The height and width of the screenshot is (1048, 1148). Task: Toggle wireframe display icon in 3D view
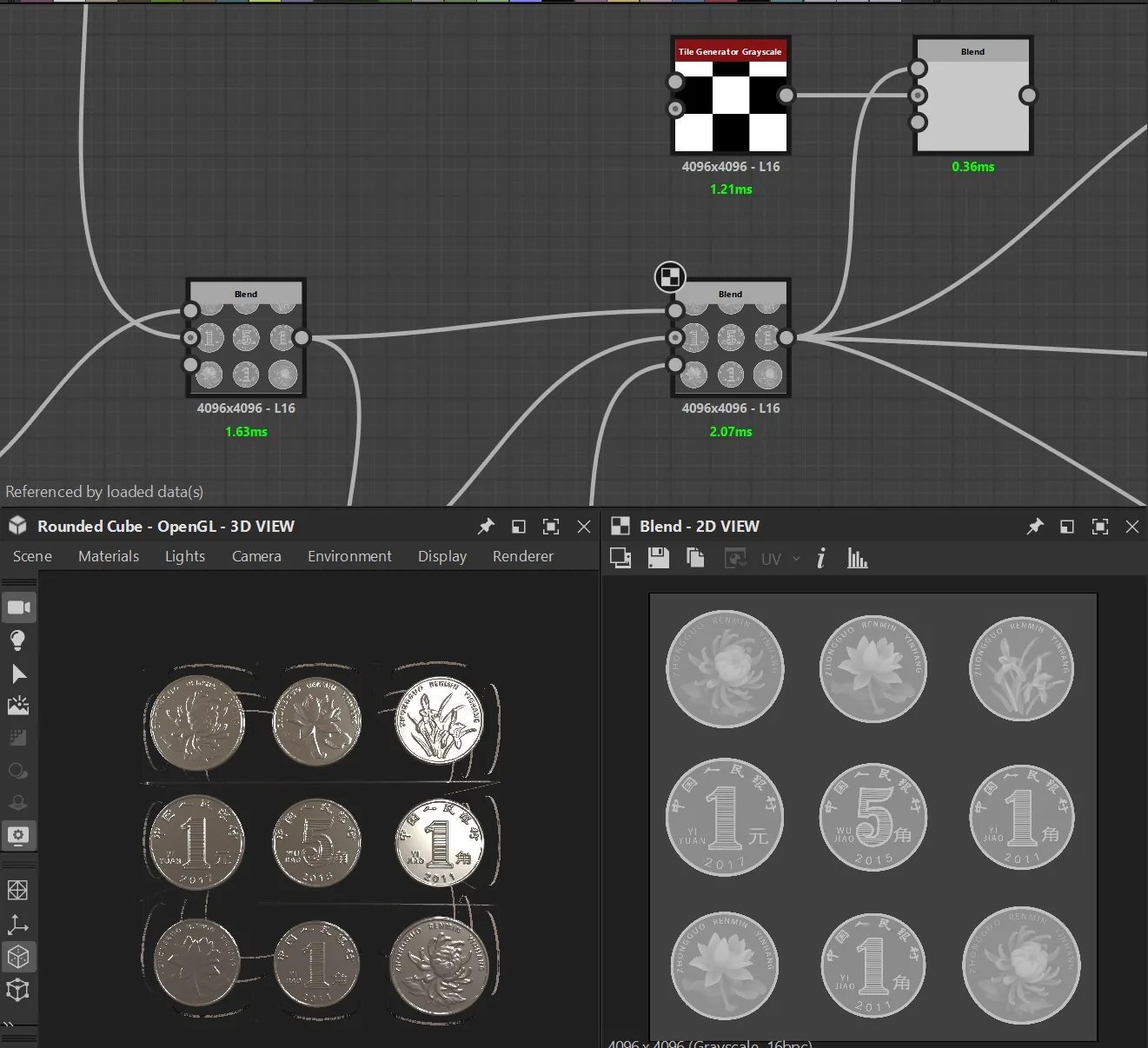click(18, 891)
